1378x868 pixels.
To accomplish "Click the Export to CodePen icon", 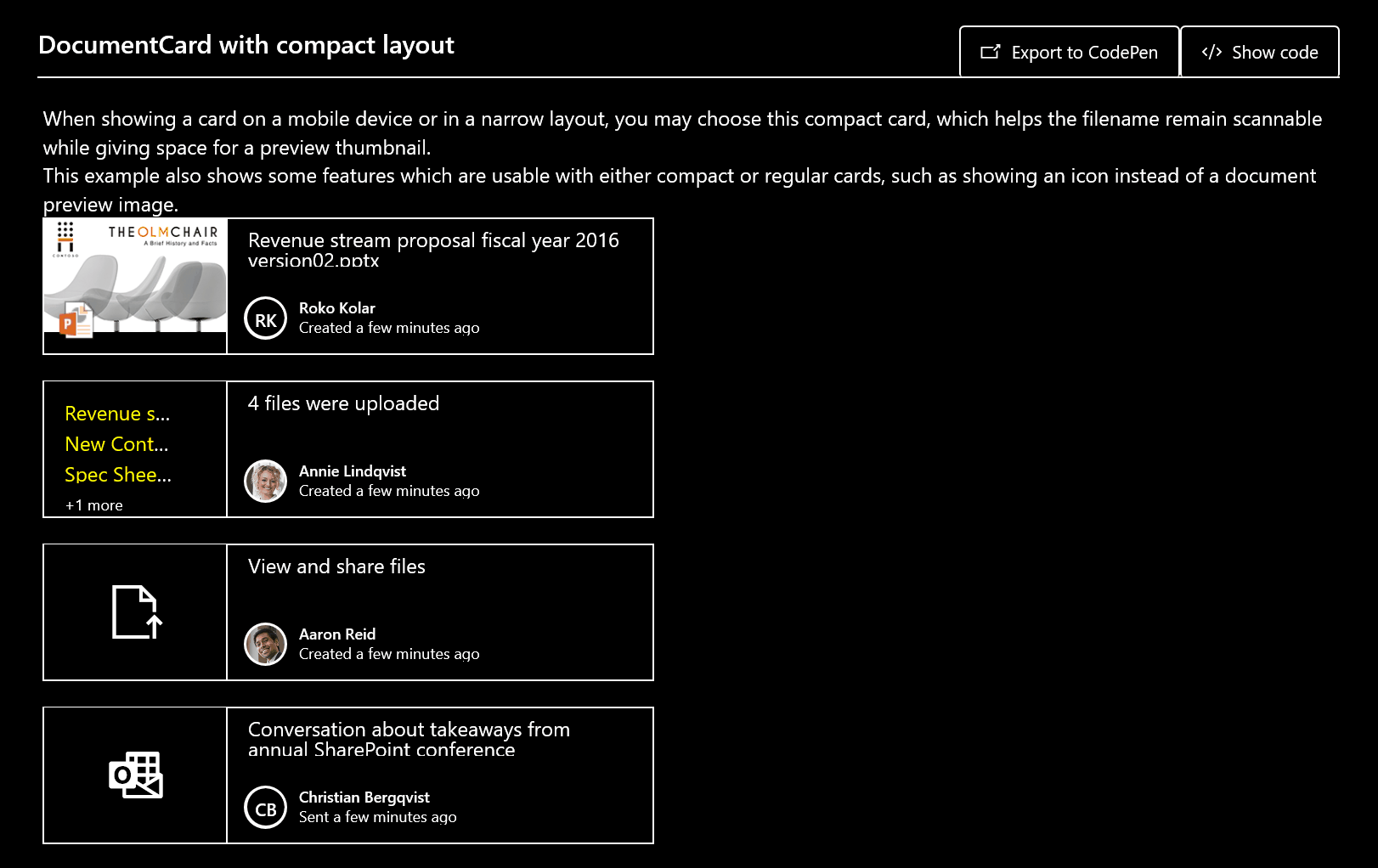I will pyautogui.click(x=989, y=52).
